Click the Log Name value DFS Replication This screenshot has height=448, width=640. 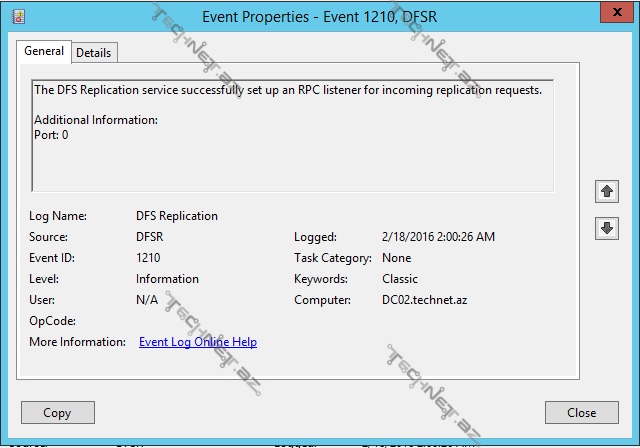(177, 215)
